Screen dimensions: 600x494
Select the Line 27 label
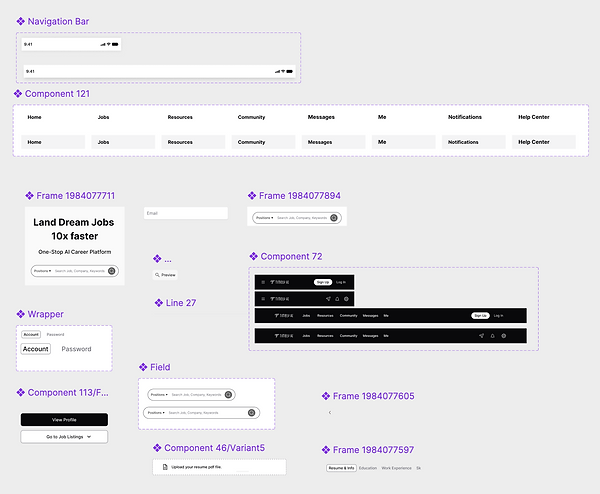[181, 303]
